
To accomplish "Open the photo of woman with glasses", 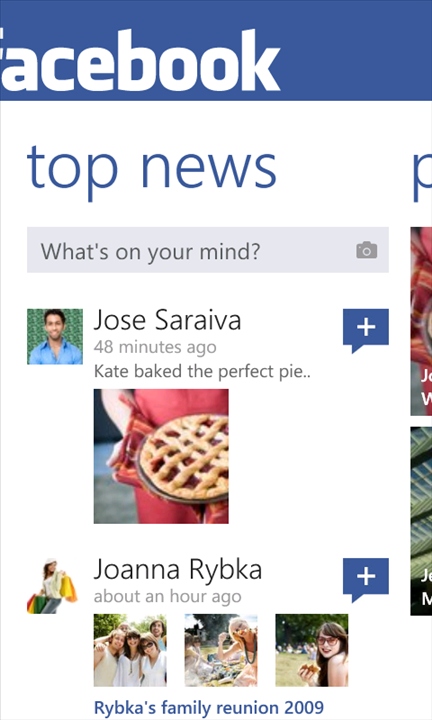I will point(312,650).
